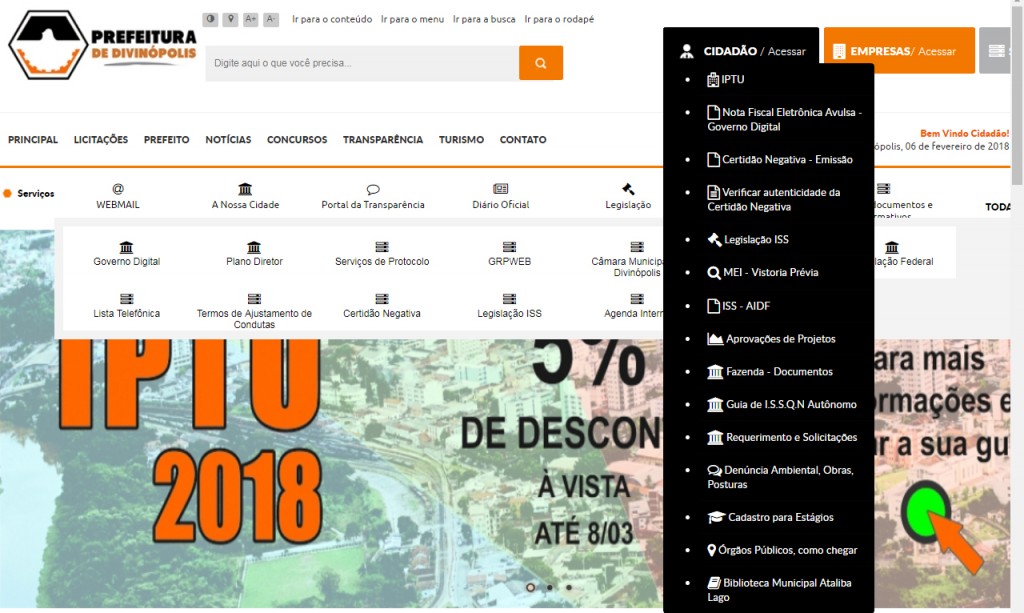Select the second carousel slide dot
This screenshot has height=613, width=1024.
550,588
